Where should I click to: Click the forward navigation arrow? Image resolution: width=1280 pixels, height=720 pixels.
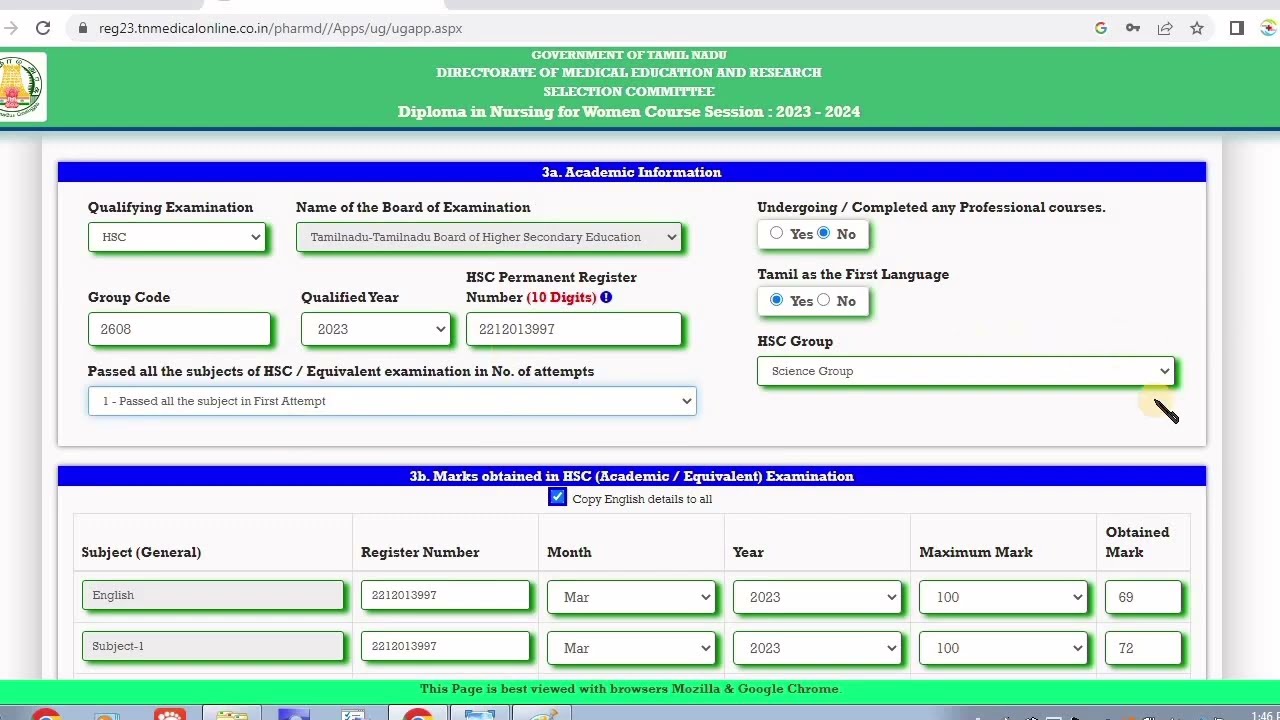pos(10,28)
